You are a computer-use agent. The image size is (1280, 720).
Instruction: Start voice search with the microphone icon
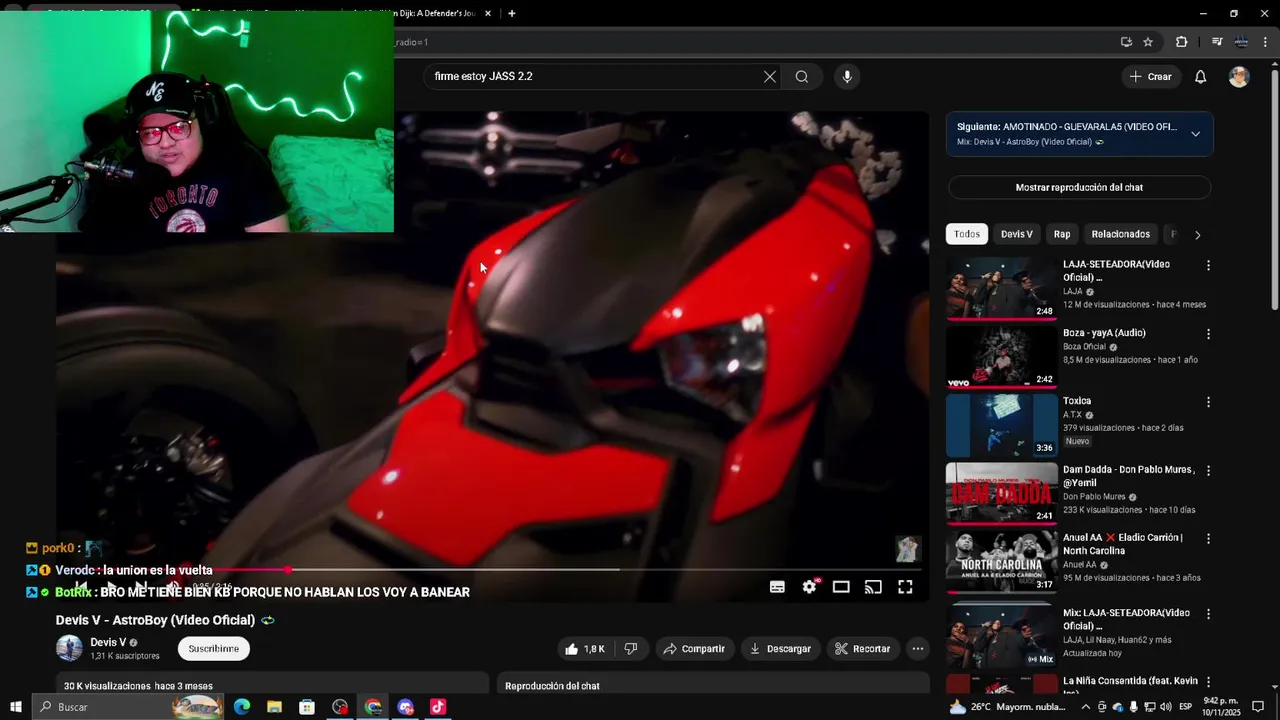pyautogui.click(x=847, y=77)
